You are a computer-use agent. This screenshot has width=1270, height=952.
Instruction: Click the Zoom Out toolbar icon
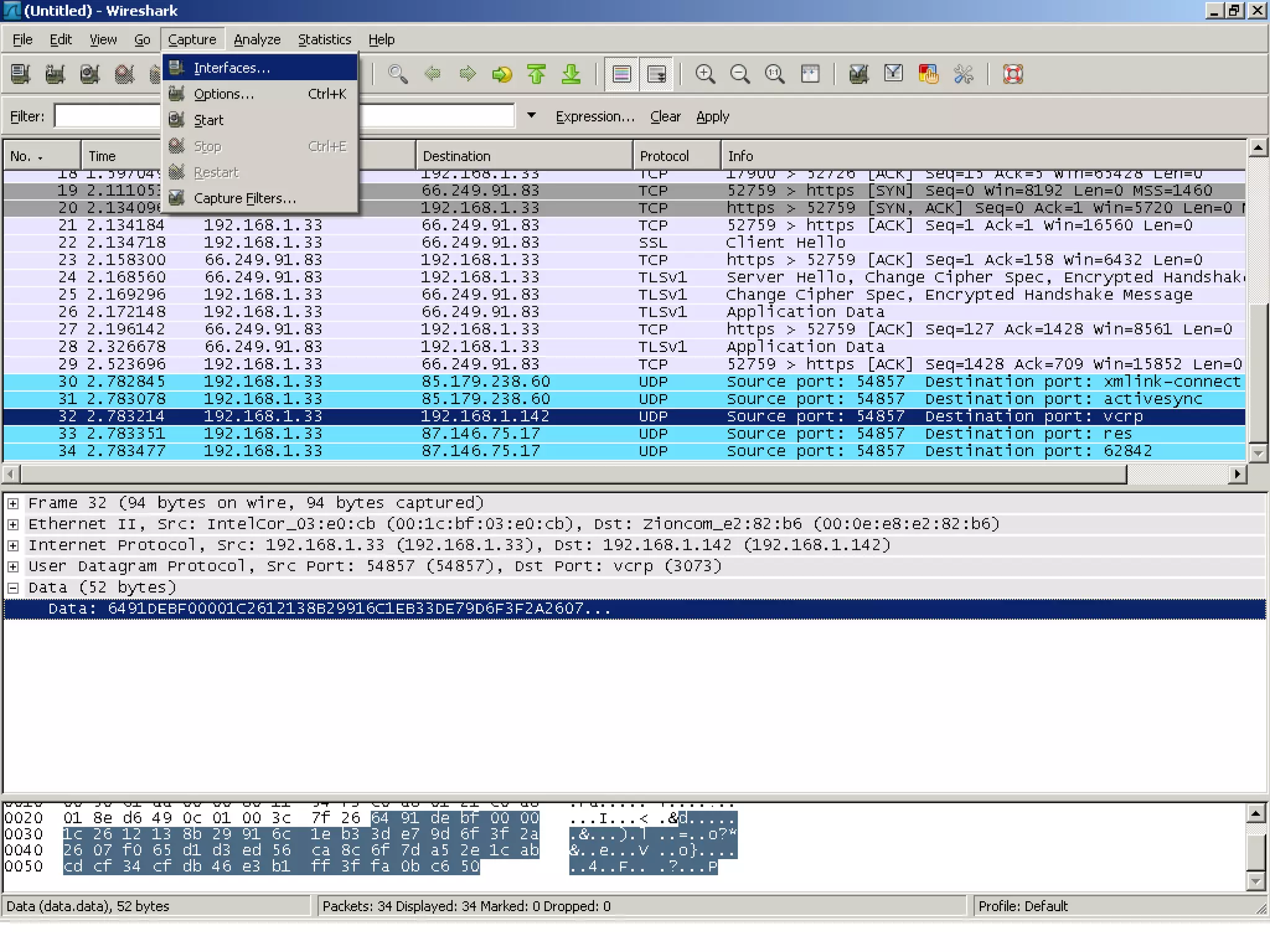tap(740, 74)
